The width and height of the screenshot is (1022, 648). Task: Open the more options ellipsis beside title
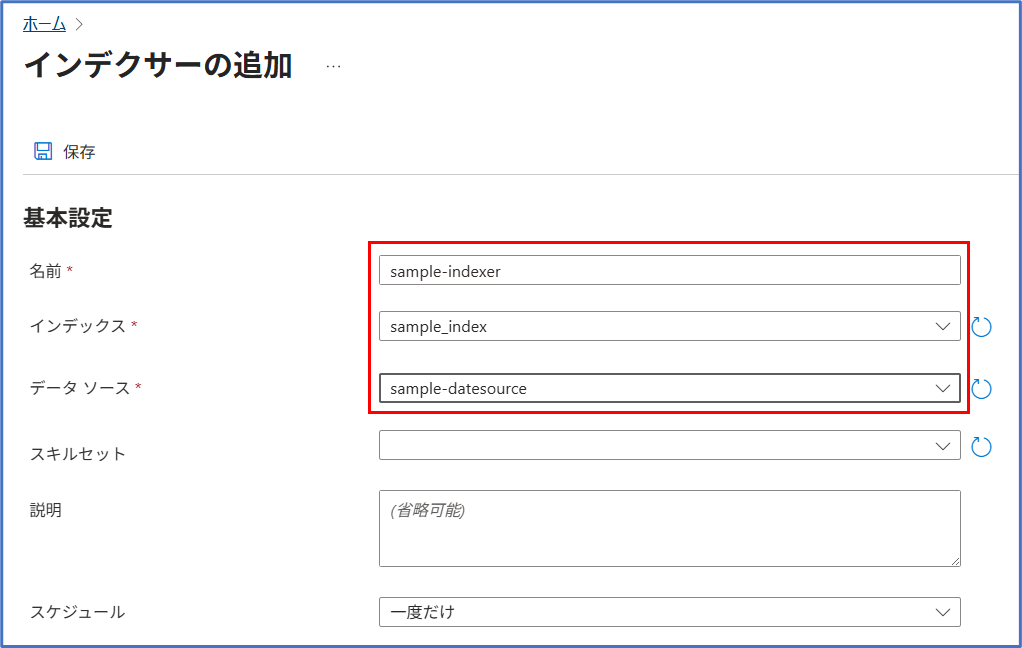333,66
